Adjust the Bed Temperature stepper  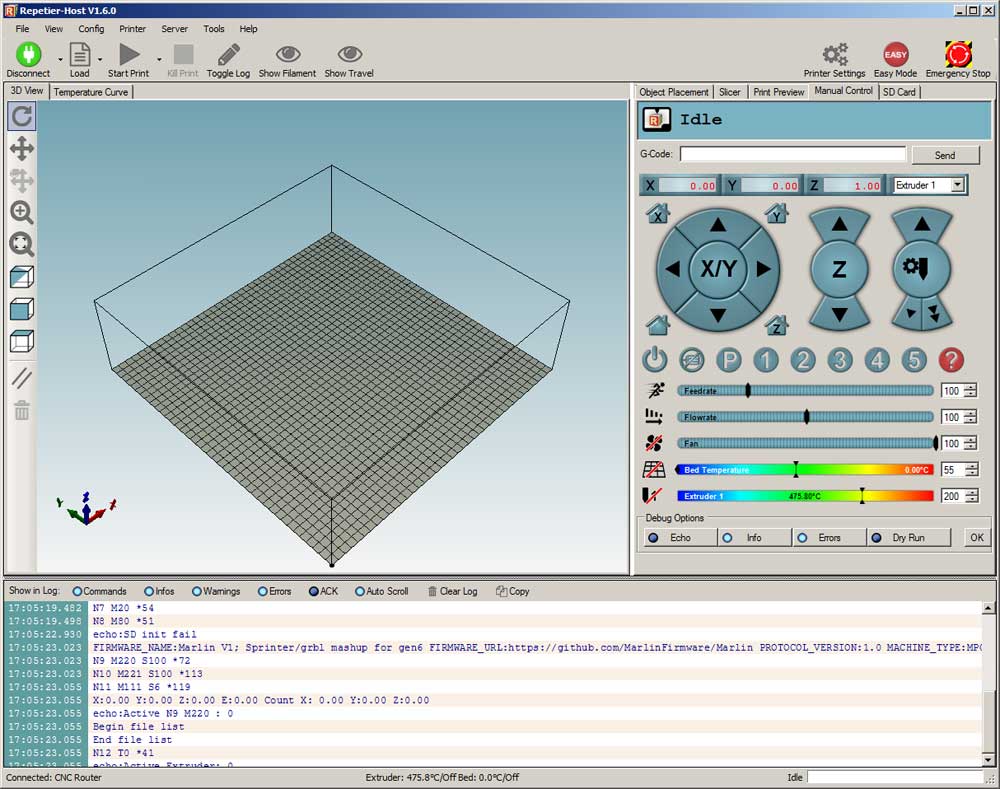click(971, 469)
